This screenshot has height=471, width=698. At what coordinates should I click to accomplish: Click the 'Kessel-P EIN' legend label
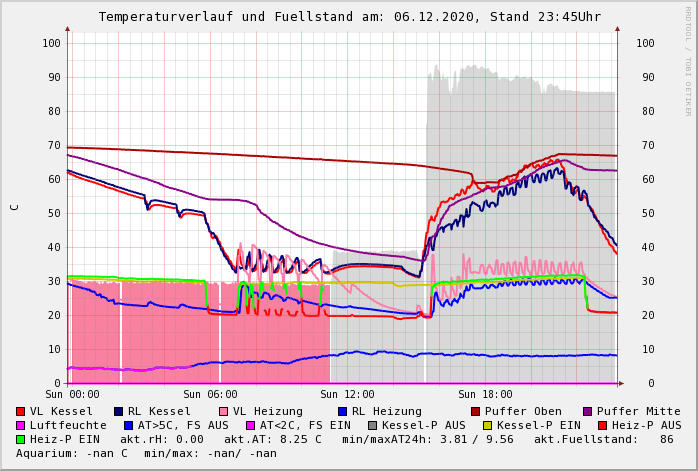click(x=539, y=426)
